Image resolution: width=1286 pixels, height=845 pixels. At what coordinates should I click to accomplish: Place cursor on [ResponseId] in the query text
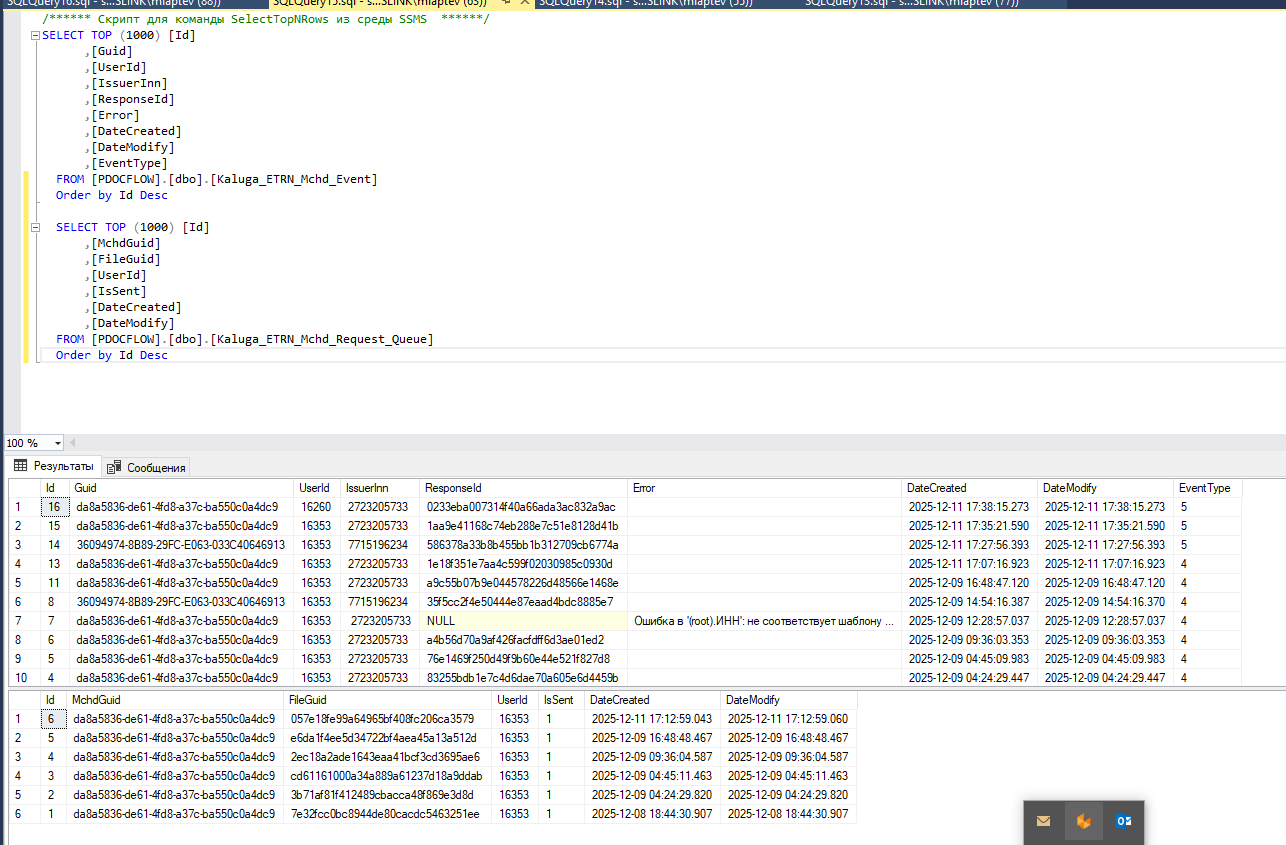coord(133,99)
